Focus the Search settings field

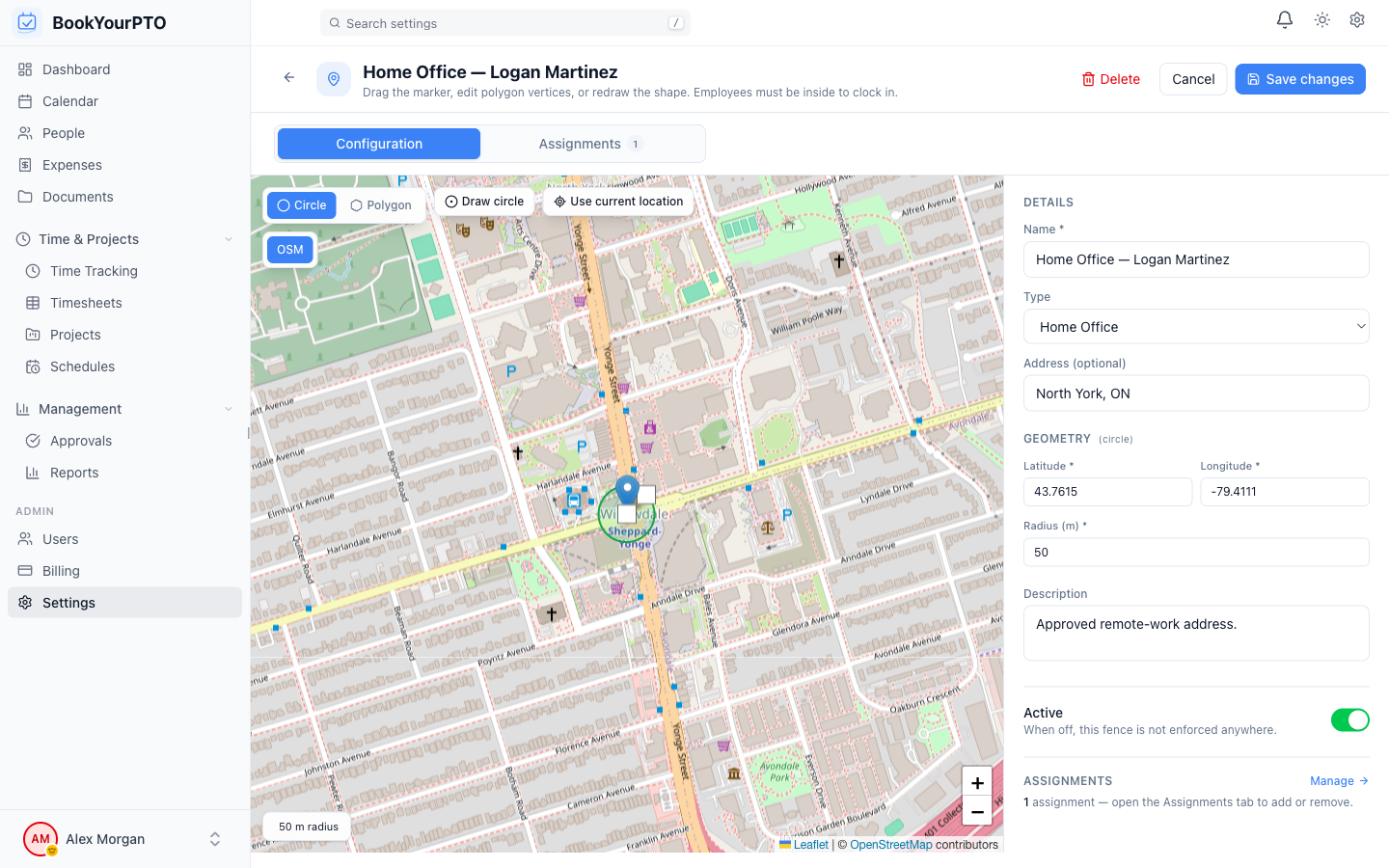tap(505, 23)
